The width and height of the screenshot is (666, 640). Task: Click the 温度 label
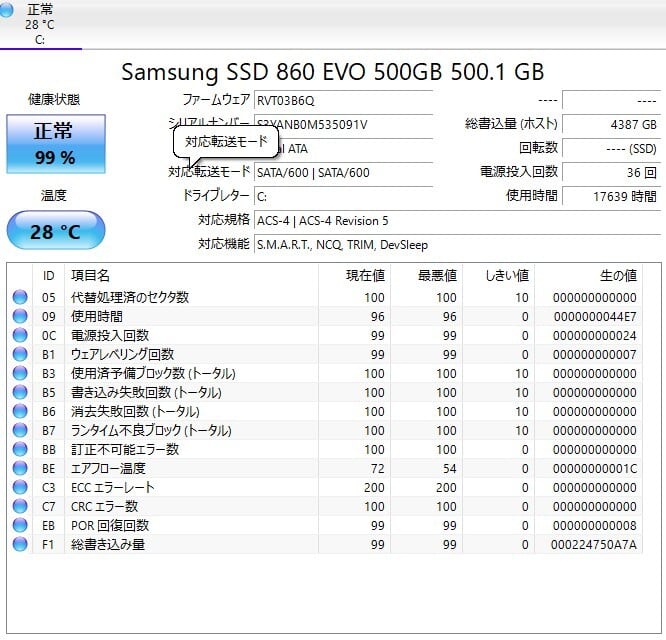(54, 195)
